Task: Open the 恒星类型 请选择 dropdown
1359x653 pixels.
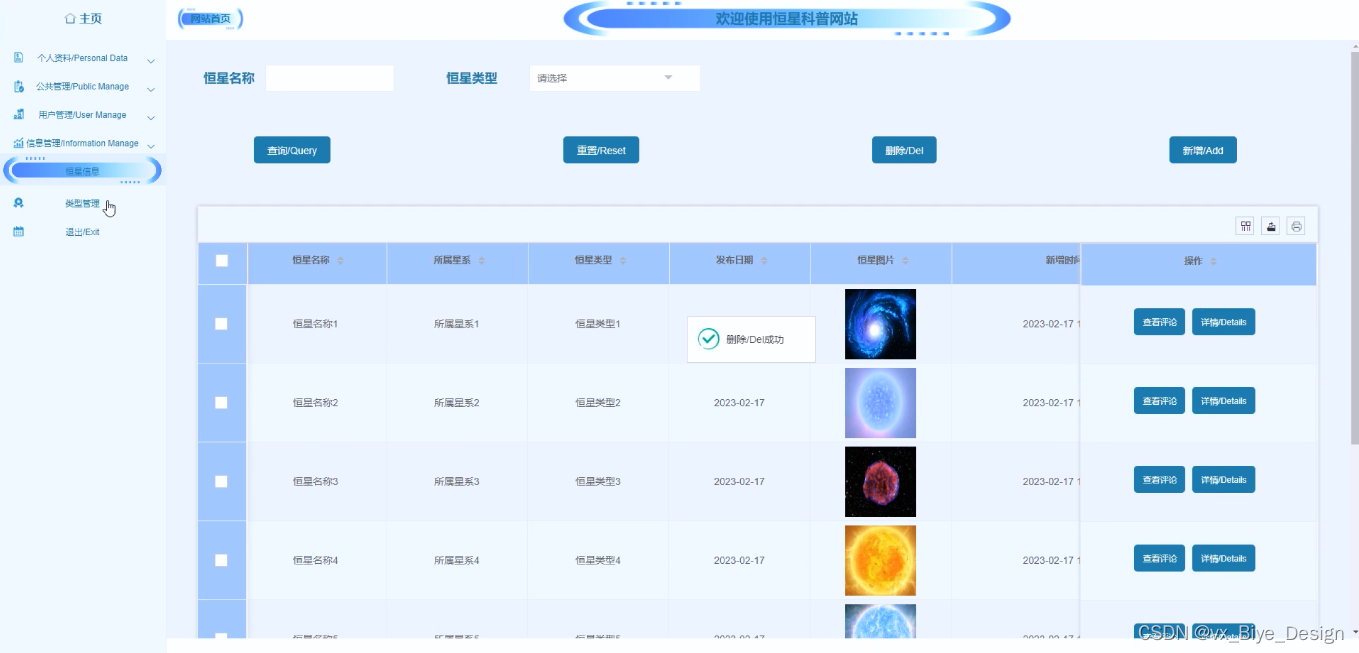Action: (614, 78)
